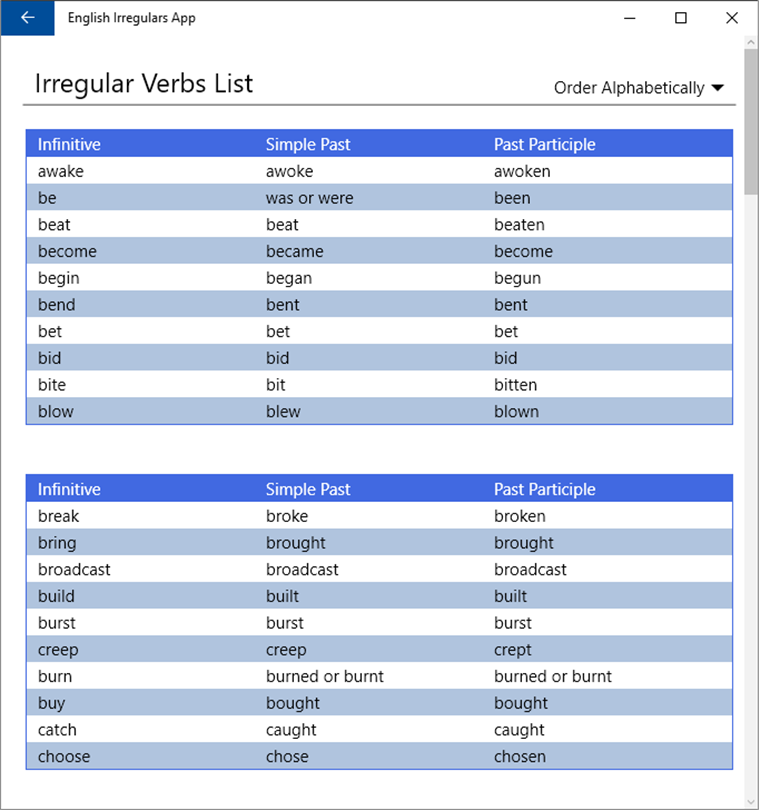Click Past Participle header in first table
Viewport: 759px width, 810px height.
pos(544,144)
